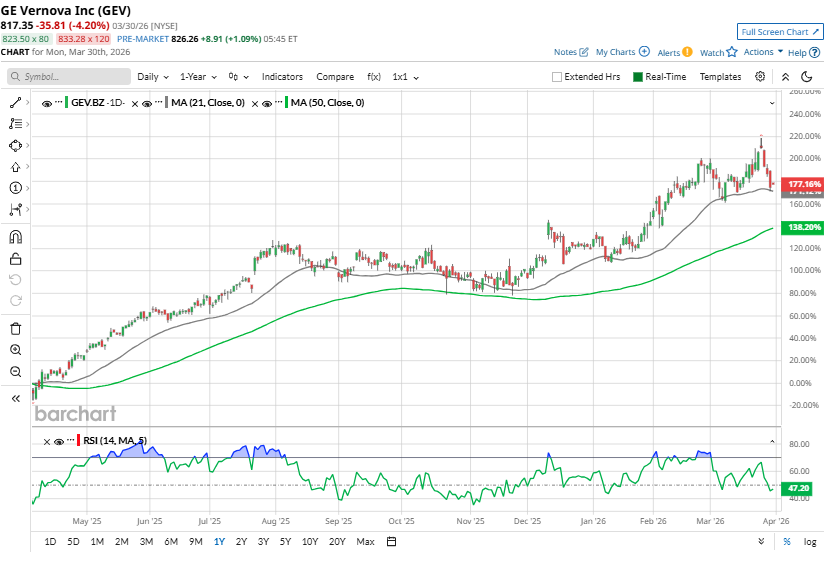828x571 pixels.
Task: Open the Indicators menu
Action: [x=282, y=77]
